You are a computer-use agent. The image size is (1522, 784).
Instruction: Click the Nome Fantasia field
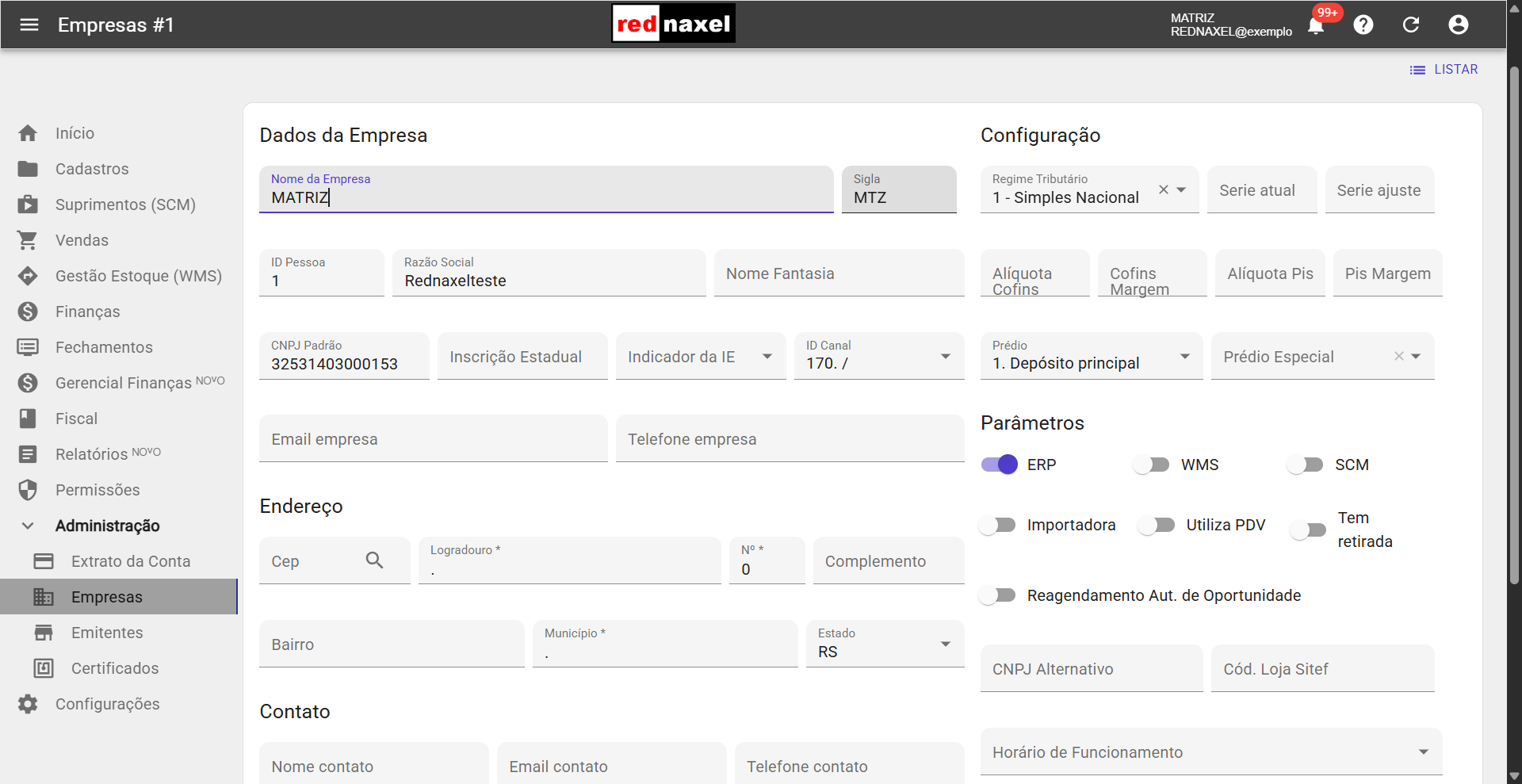click(839, 273)
